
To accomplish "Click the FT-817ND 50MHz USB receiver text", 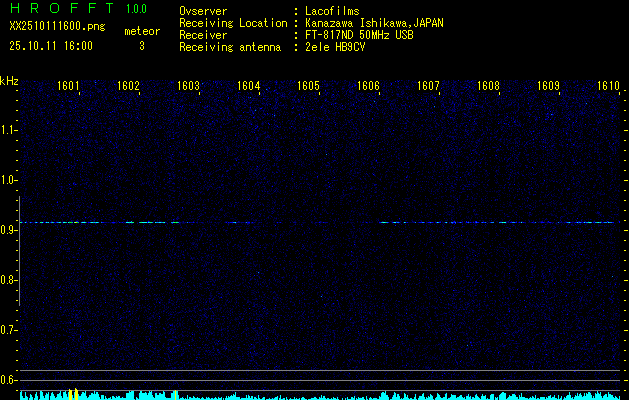I will [x=358, y=35].
